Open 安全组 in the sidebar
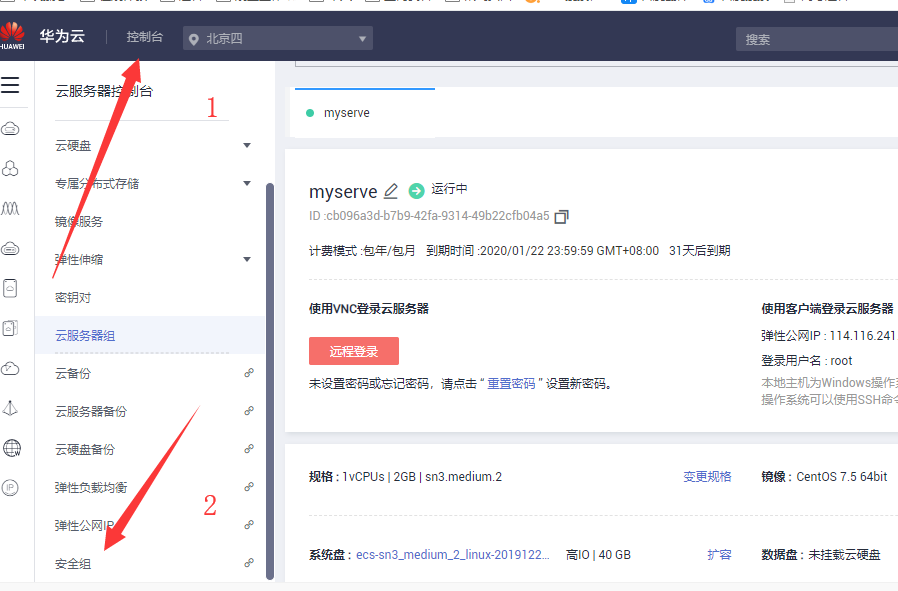This screenshot has width=898, height=591. [75, 562]
